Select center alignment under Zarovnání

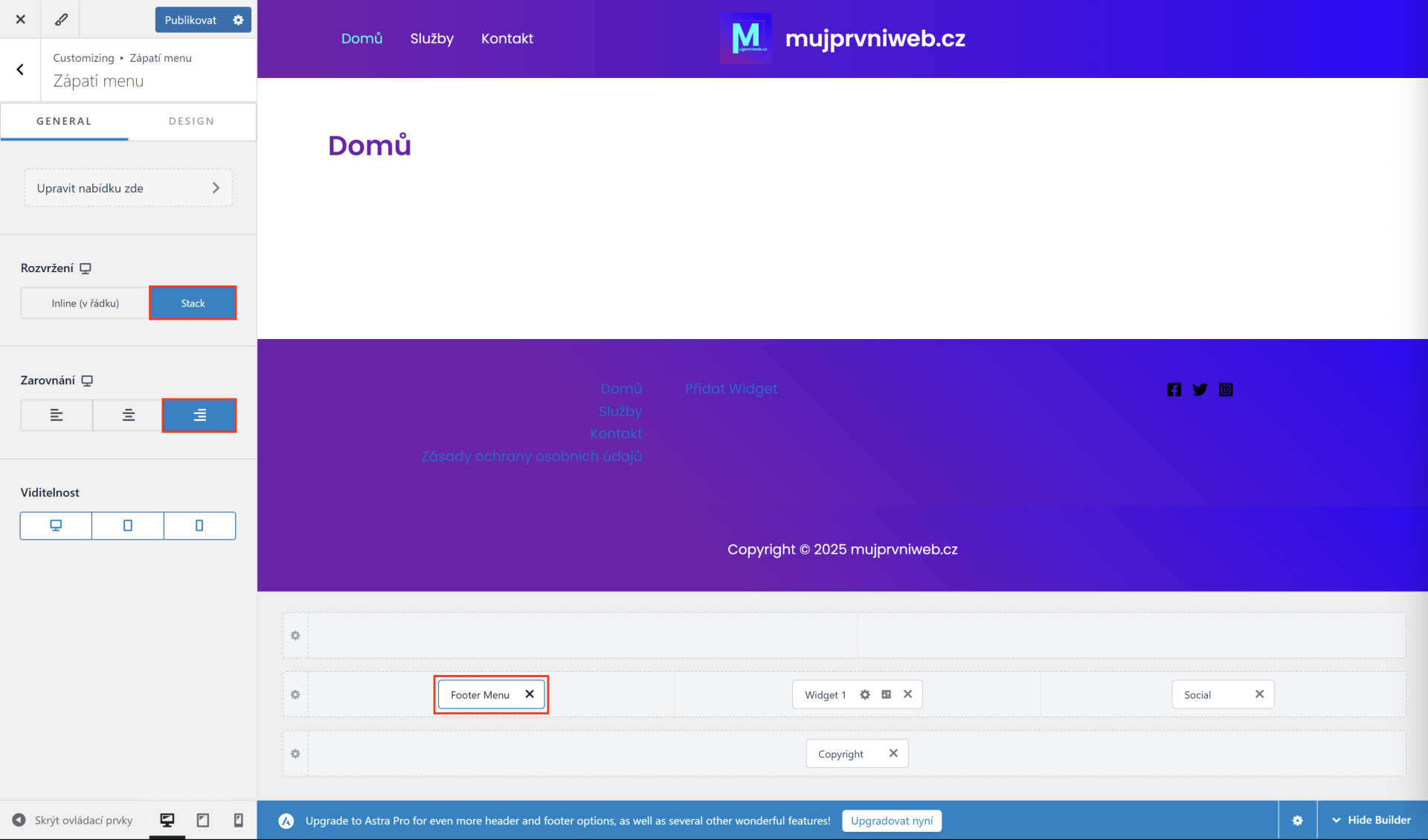pyautogui.click(x=126, y=415)
